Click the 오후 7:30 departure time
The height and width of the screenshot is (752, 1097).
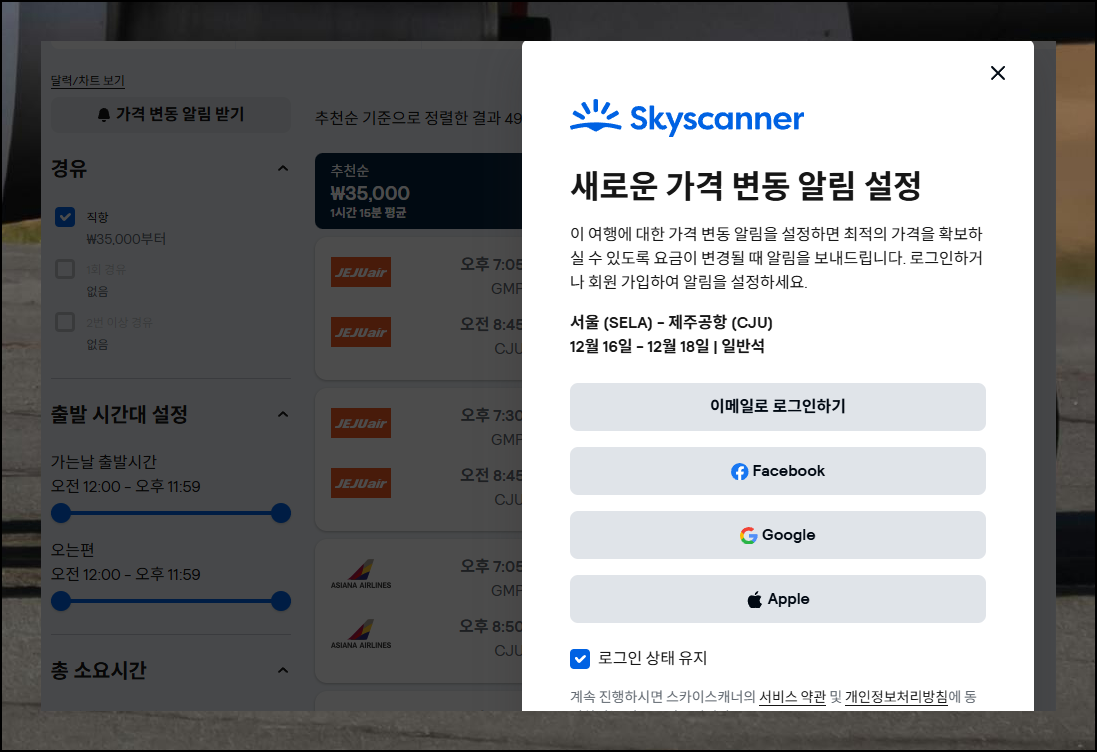tap(491, 415)
